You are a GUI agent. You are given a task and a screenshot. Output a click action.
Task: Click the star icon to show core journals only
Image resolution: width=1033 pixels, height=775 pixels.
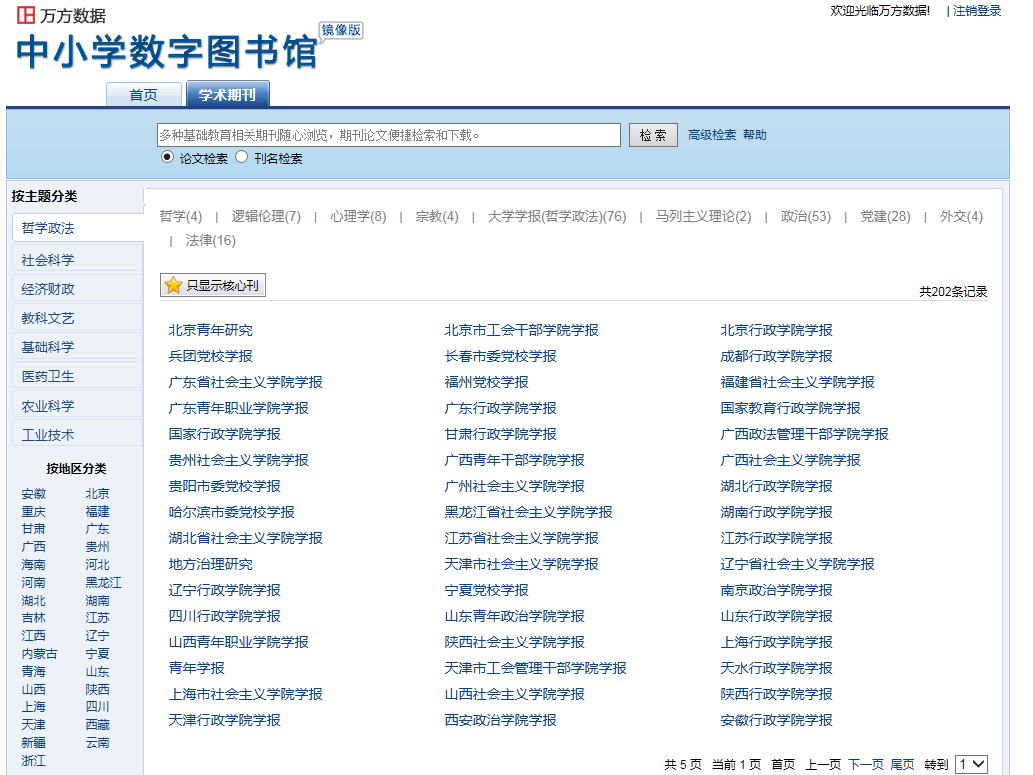pos(174,286)
